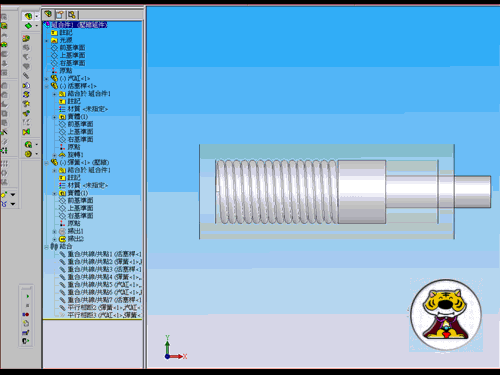Click the XY coordinate triad in viewport corner
The height and width of the screenshot is (375, 500).
click(x=175, y=348)
